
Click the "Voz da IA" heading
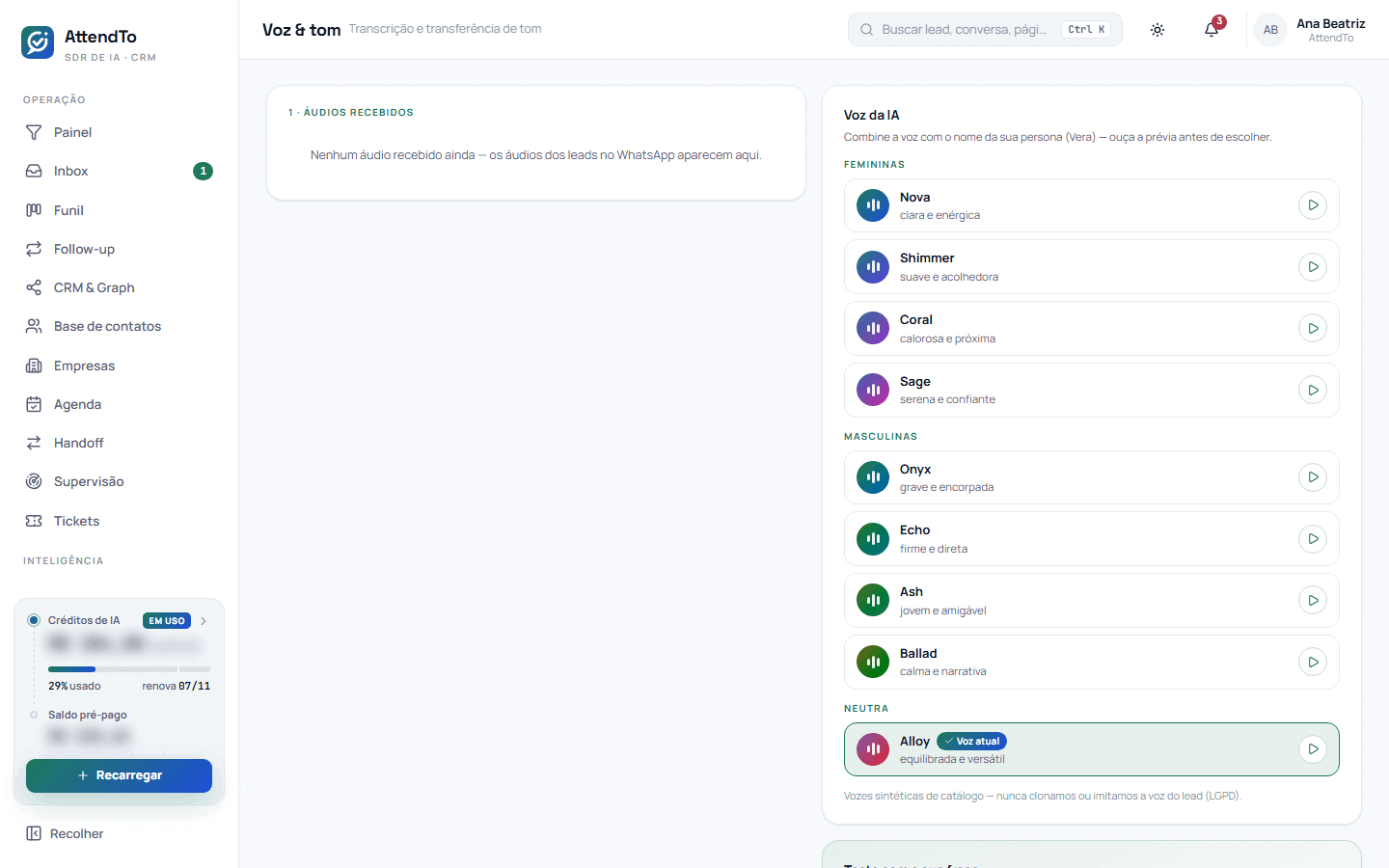[871, 115]
